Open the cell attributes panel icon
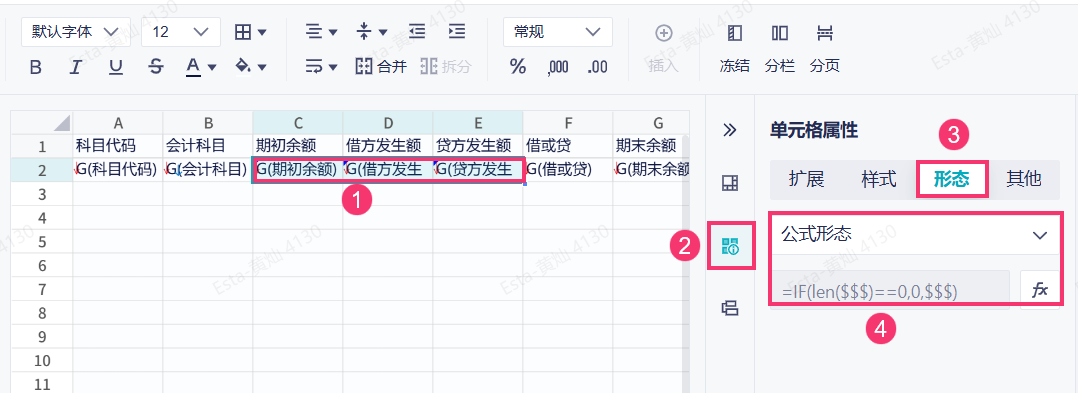The width and height of the screenshot is (1080, 393). 729,245
